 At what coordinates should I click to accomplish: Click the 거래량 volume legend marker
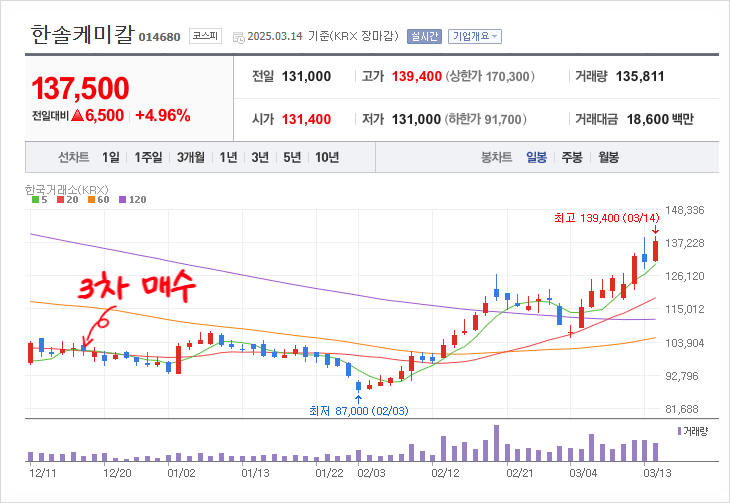coord(679,431)
